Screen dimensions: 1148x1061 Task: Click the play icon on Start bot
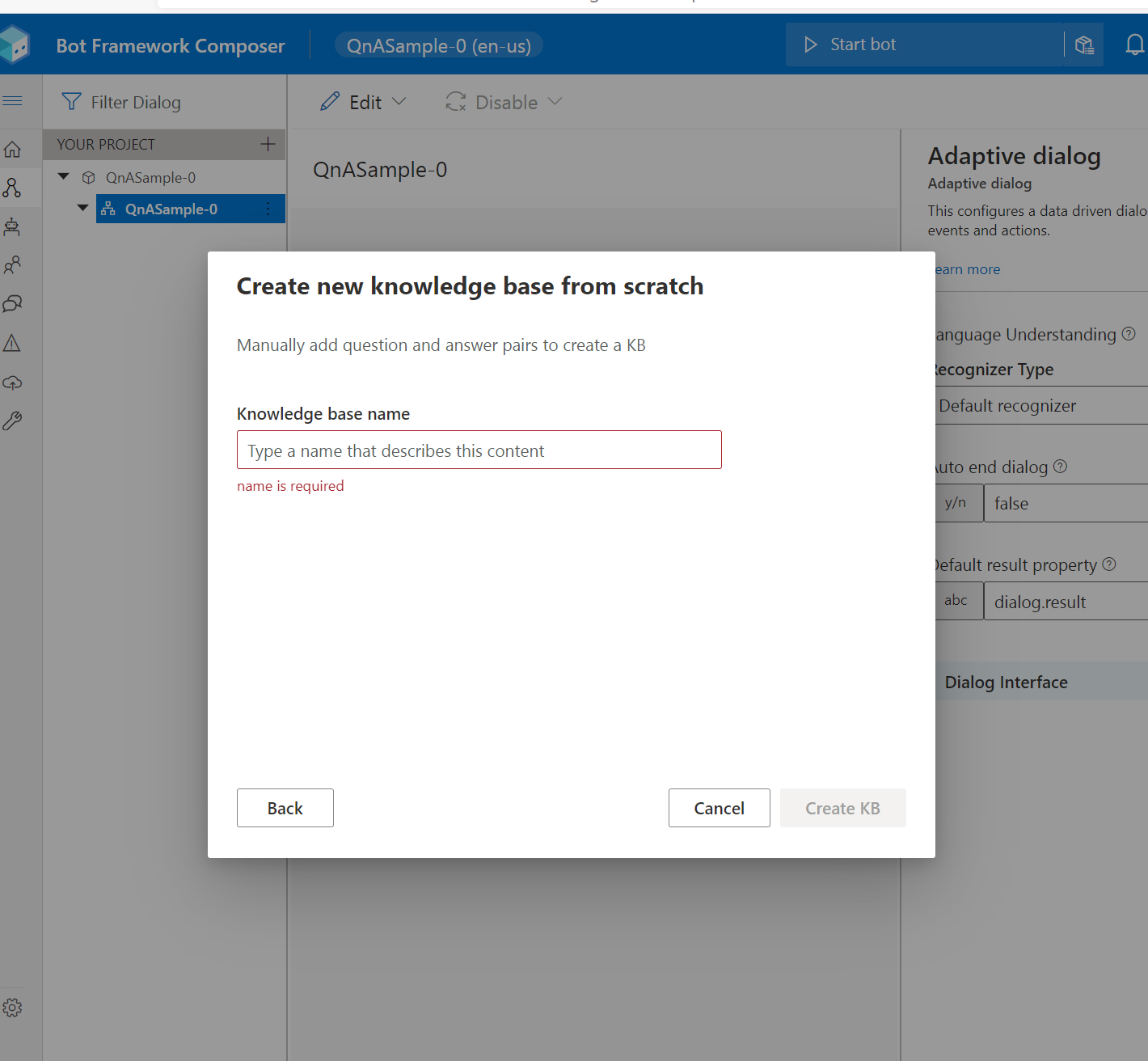click(811, 44)
